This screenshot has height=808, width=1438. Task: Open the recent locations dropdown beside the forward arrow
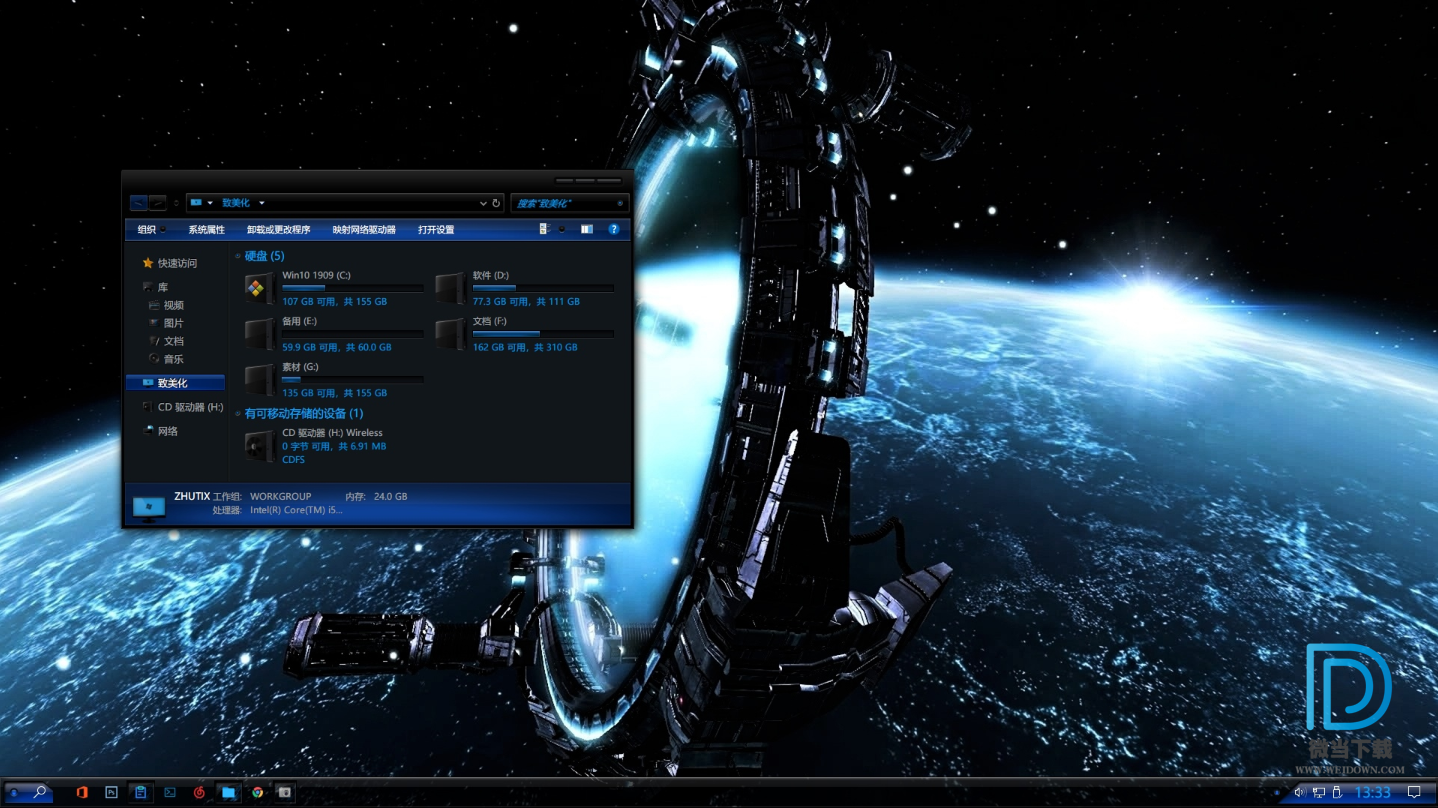point(176,203)
